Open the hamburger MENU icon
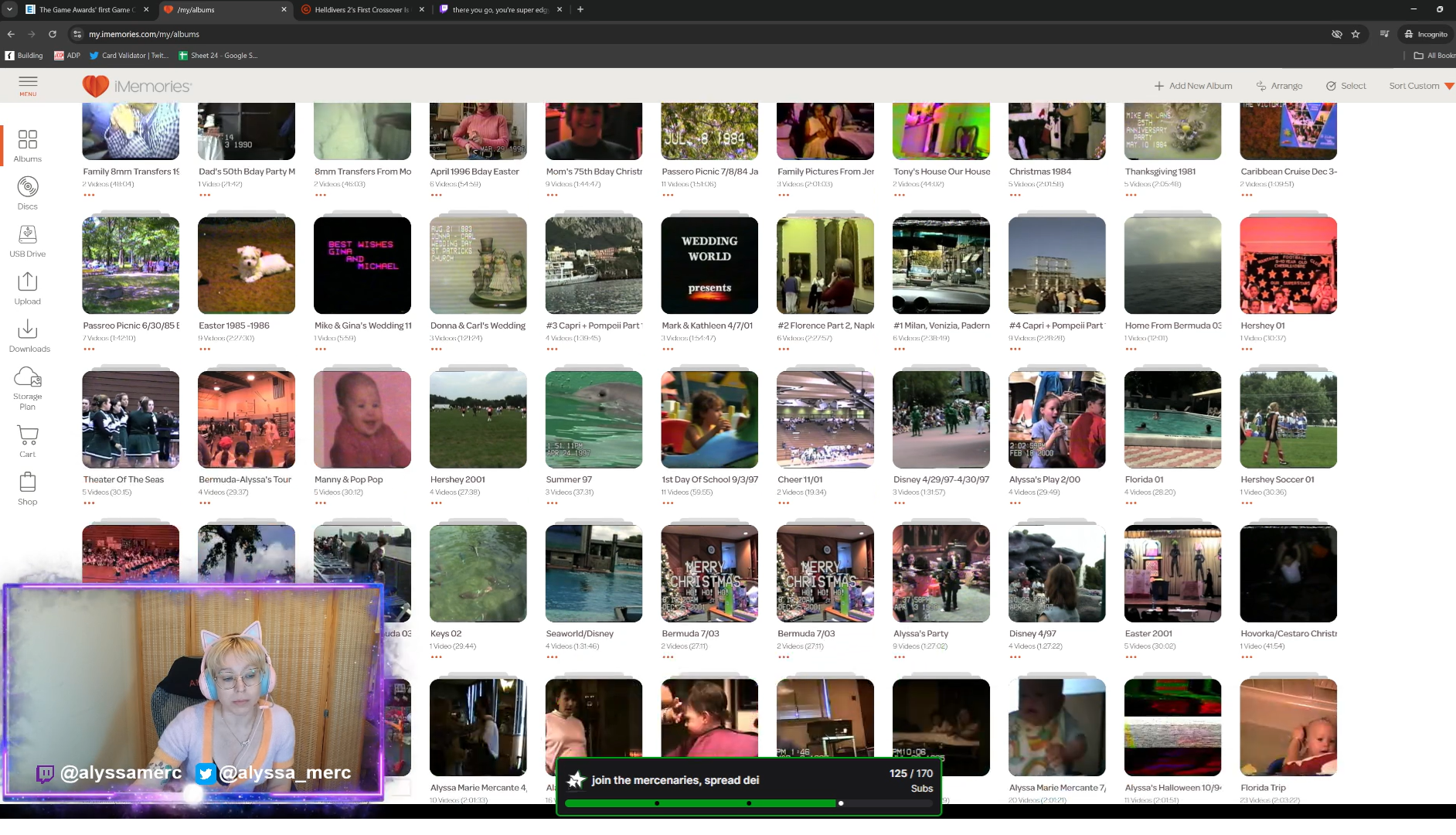Viewport: 1456px width, 835px height. 28,85
